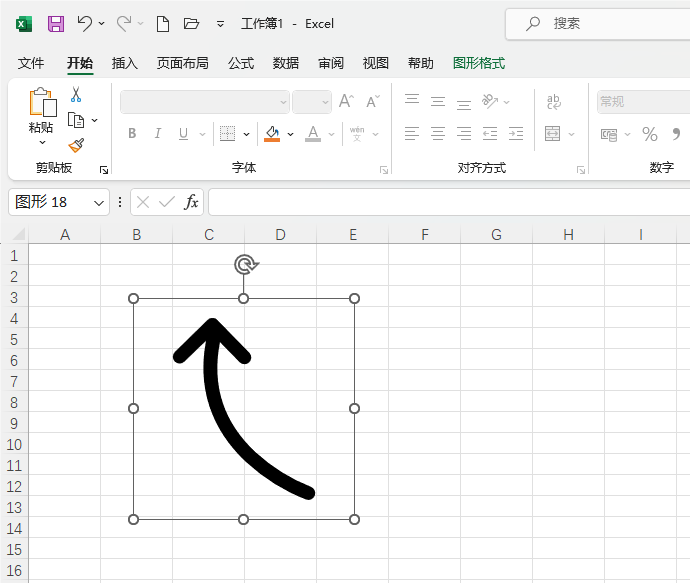The width and height of the screenshot is (690, 583).
Task: Click the Redo arrow icon
Action: pyautogui.click(x=124, y=23)
